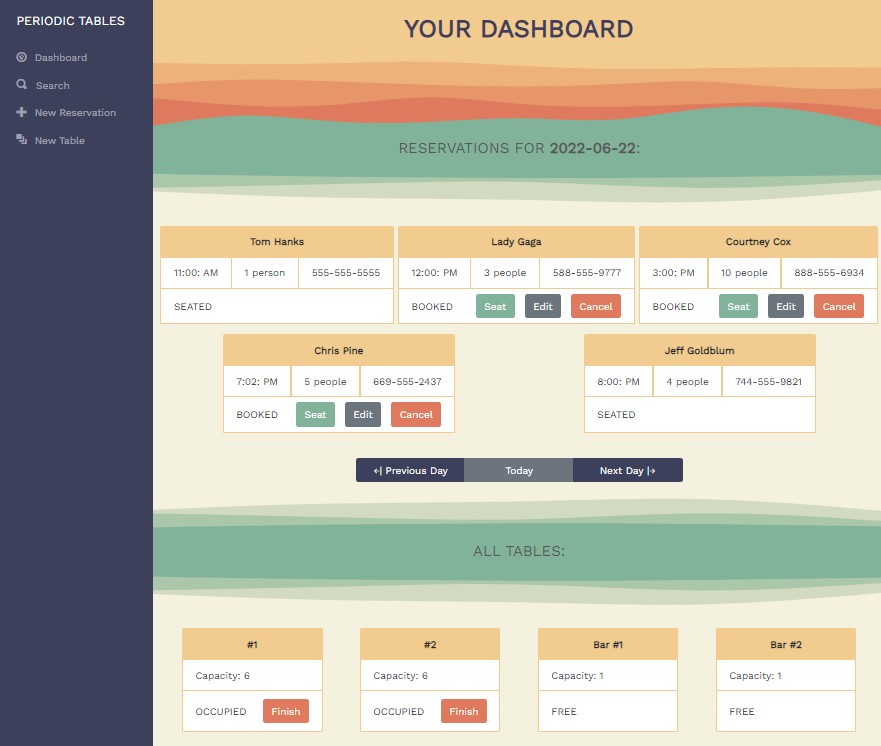Open the New Table sidebar link
The width and height of the screenshot is (881, 746).
60,140
